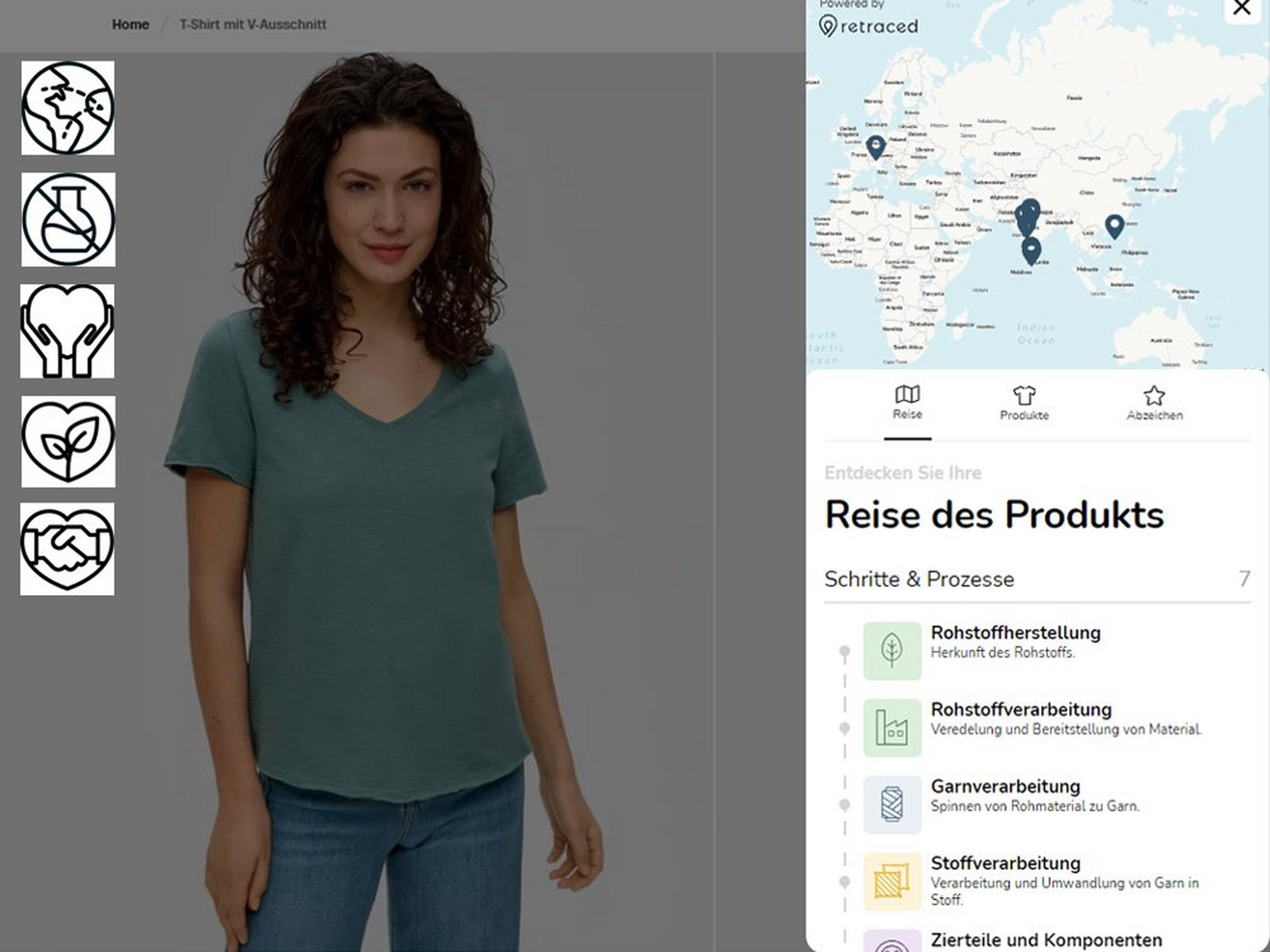Open the retraced logo link

[868, 26]
